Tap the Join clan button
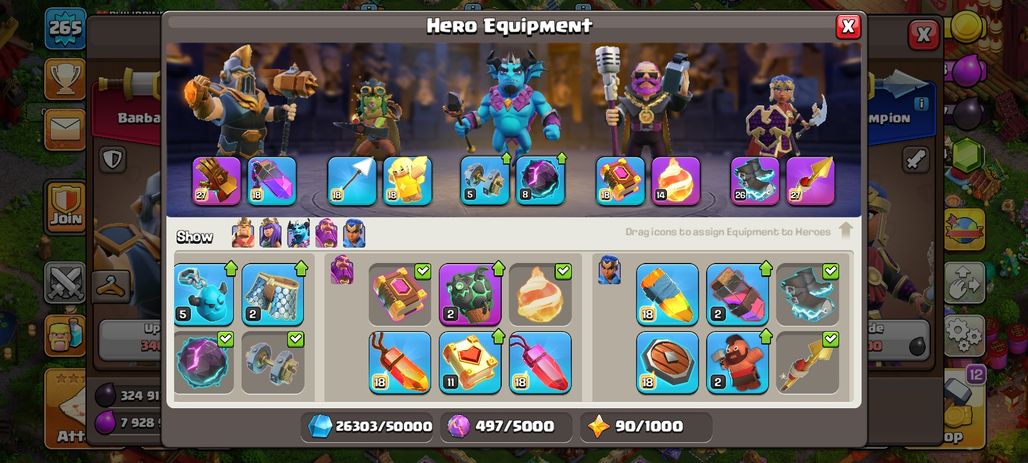 [65, 207]
